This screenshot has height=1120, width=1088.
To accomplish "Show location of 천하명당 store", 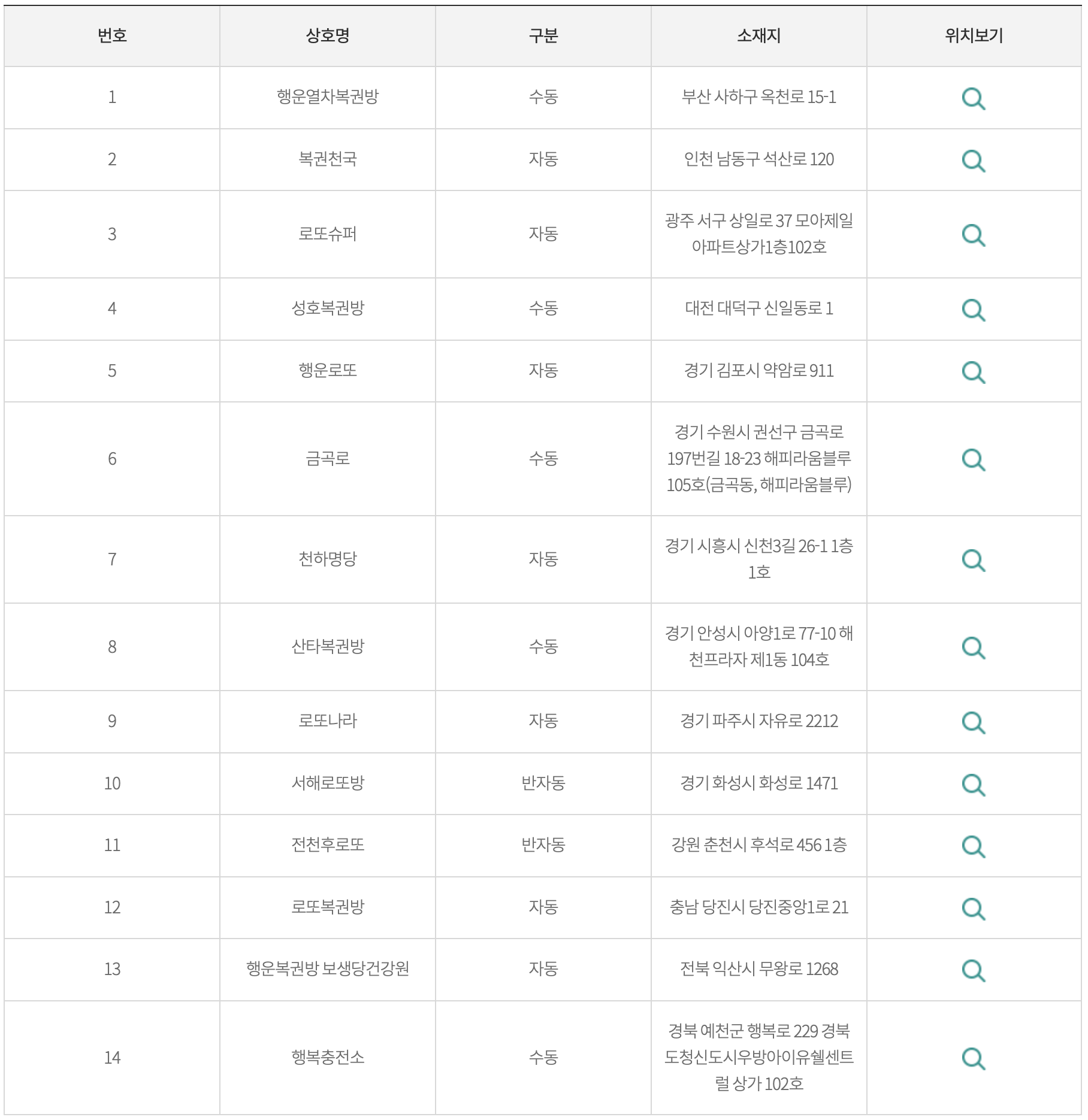I will (974, 561).
